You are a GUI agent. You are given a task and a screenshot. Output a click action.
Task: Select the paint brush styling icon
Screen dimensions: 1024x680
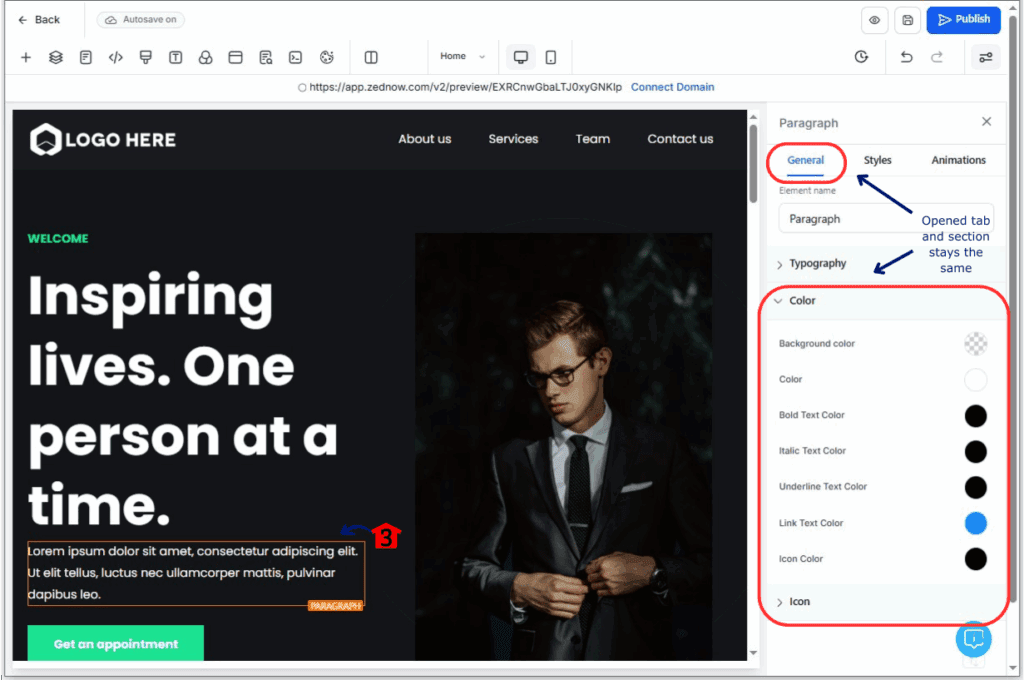pos(146,57)
